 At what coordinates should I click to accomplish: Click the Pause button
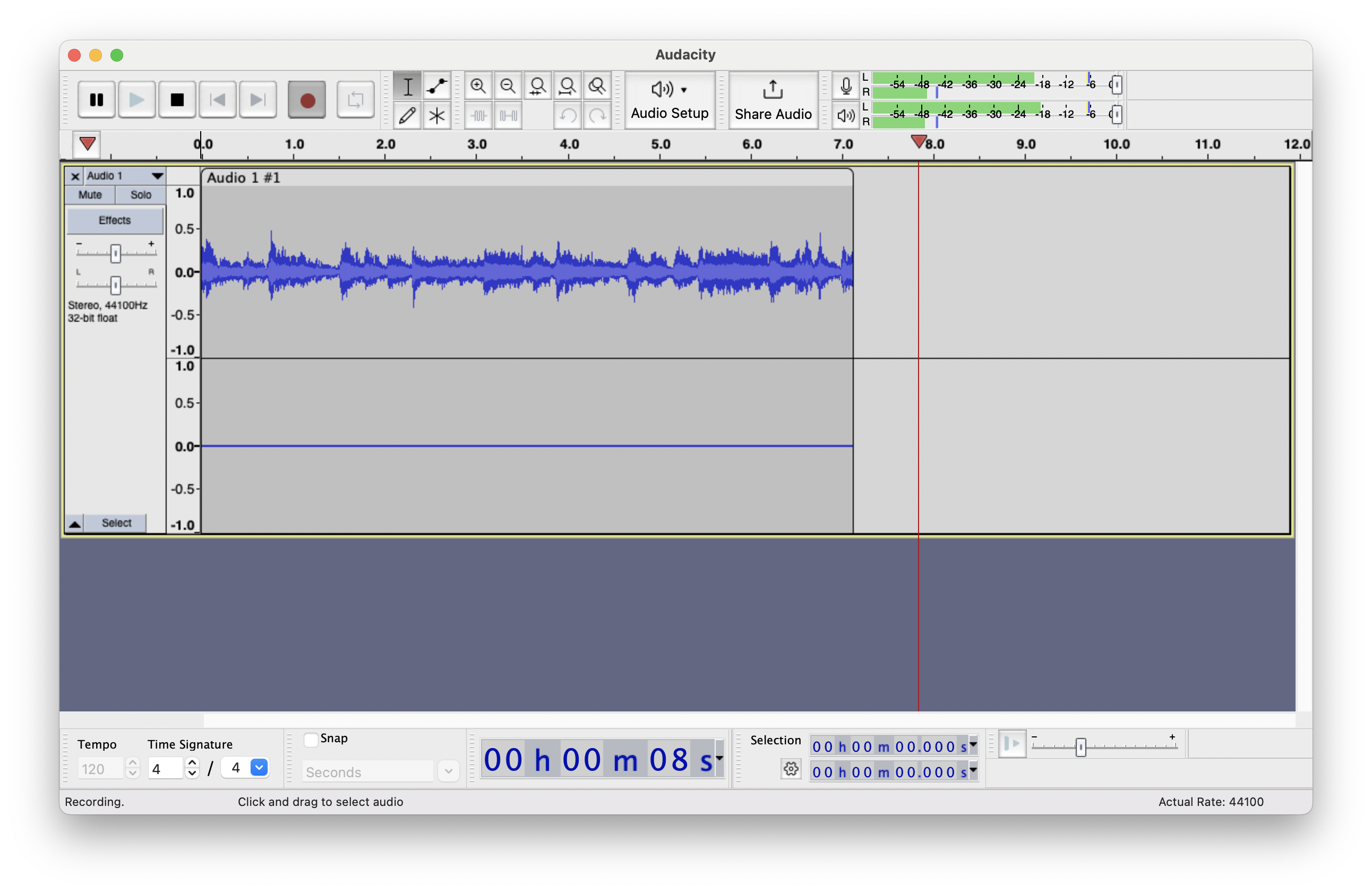pyautogui.click(x=96, y=100)
